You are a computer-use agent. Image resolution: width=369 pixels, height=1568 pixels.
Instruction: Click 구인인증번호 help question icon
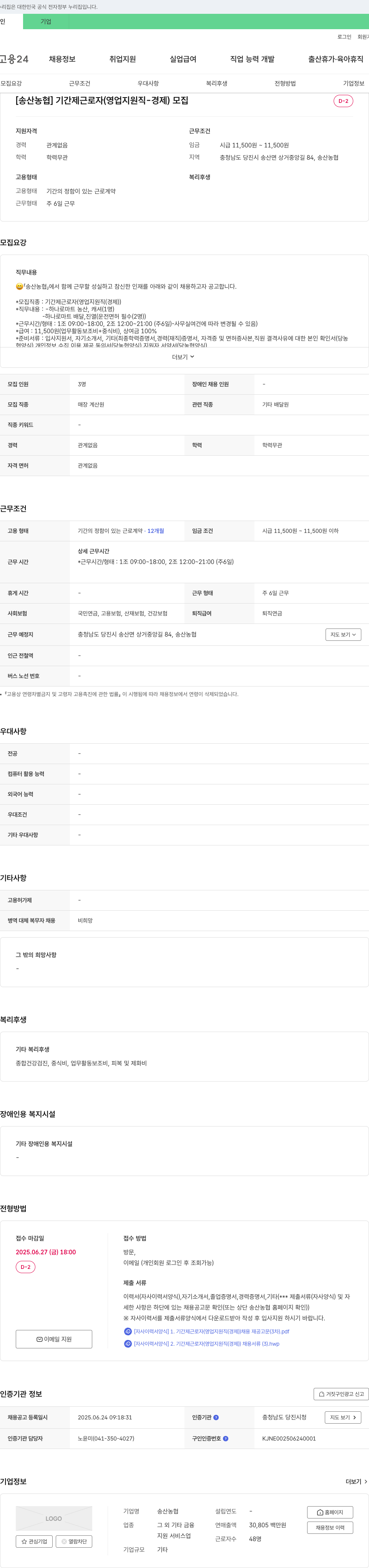pyautogui.click(x=226, y=1439)
